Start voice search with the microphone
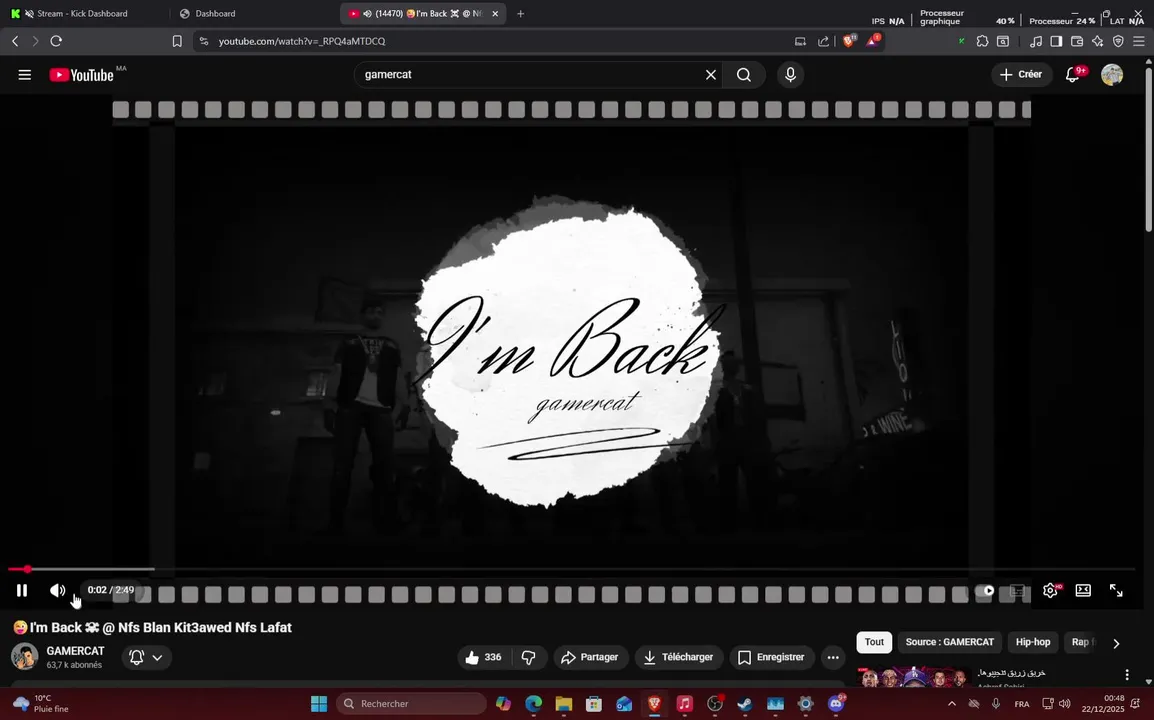Viewport: 1154px width, 720px height. coord(790,74)
